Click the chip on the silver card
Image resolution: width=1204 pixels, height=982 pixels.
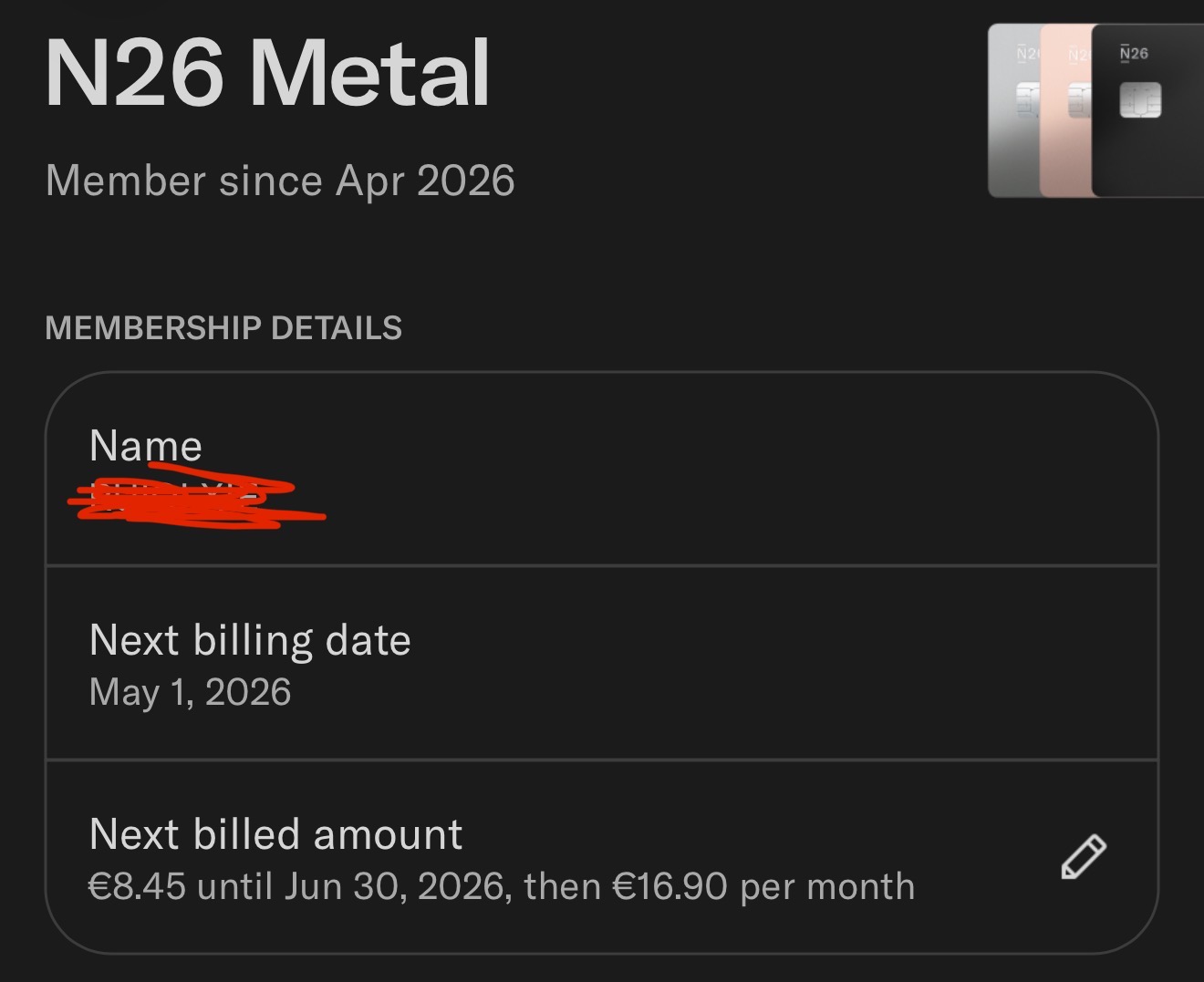(x=1027, y=100)
